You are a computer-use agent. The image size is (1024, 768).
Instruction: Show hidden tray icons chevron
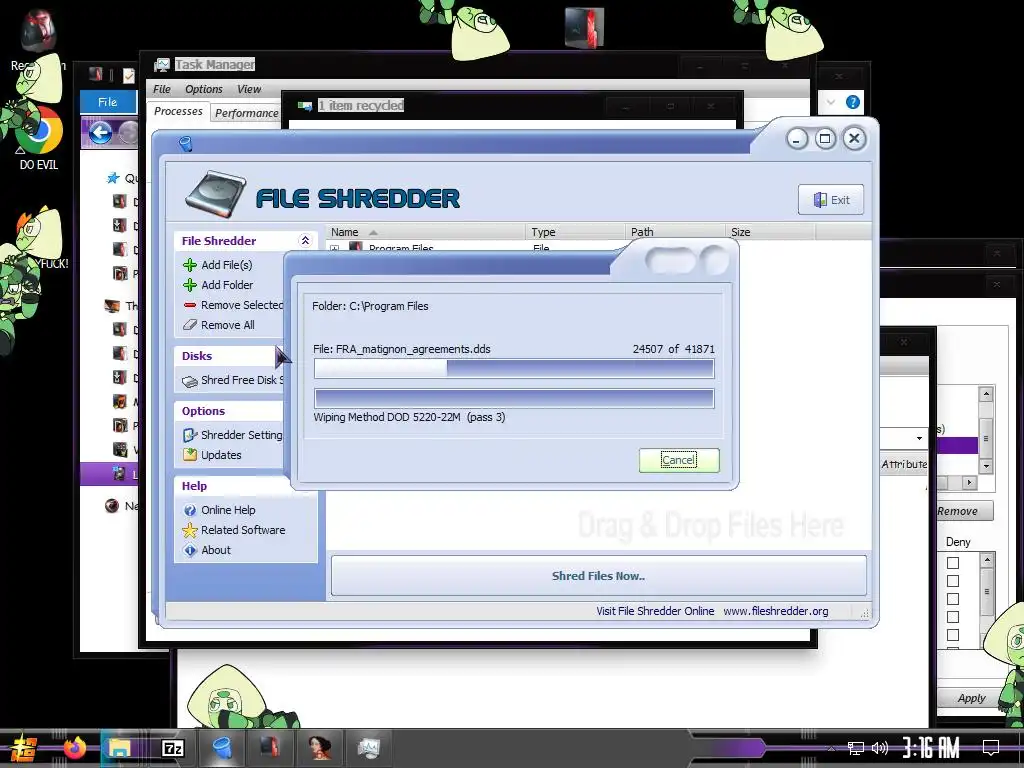[831, 748]
